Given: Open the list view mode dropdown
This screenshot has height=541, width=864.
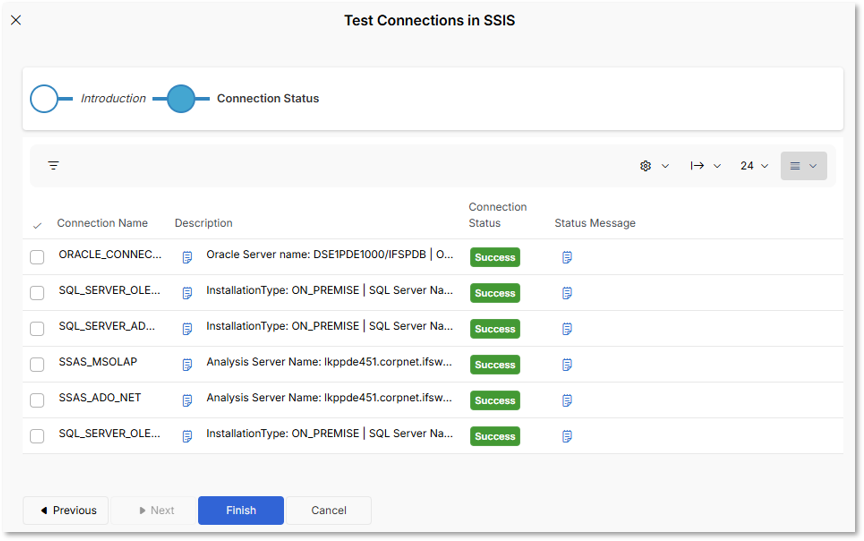Looking at the screenshot, I should (x=803, y=166).
